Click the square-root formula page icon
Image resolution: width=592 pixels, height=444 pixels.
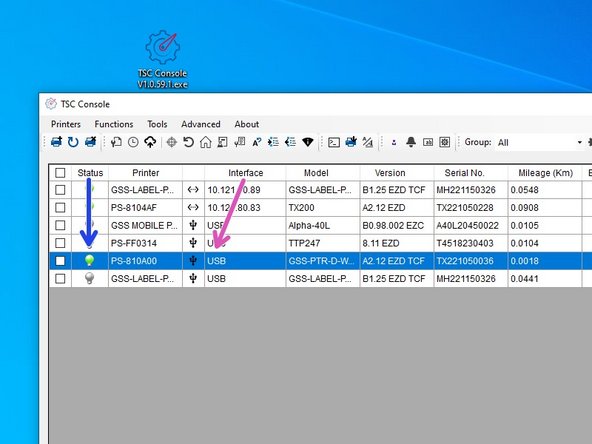point(239,142)
